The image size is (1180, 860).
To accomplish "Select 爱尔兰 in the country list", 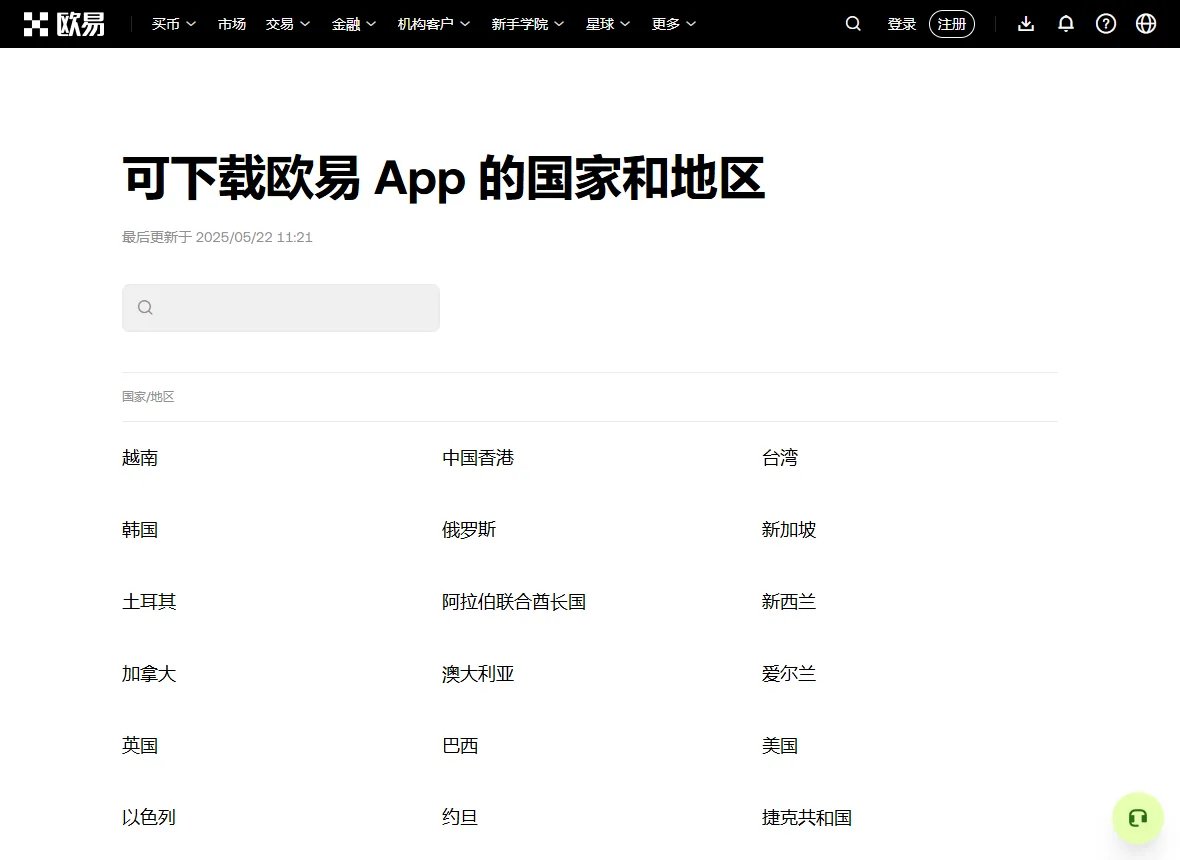I will pos(789,673).
